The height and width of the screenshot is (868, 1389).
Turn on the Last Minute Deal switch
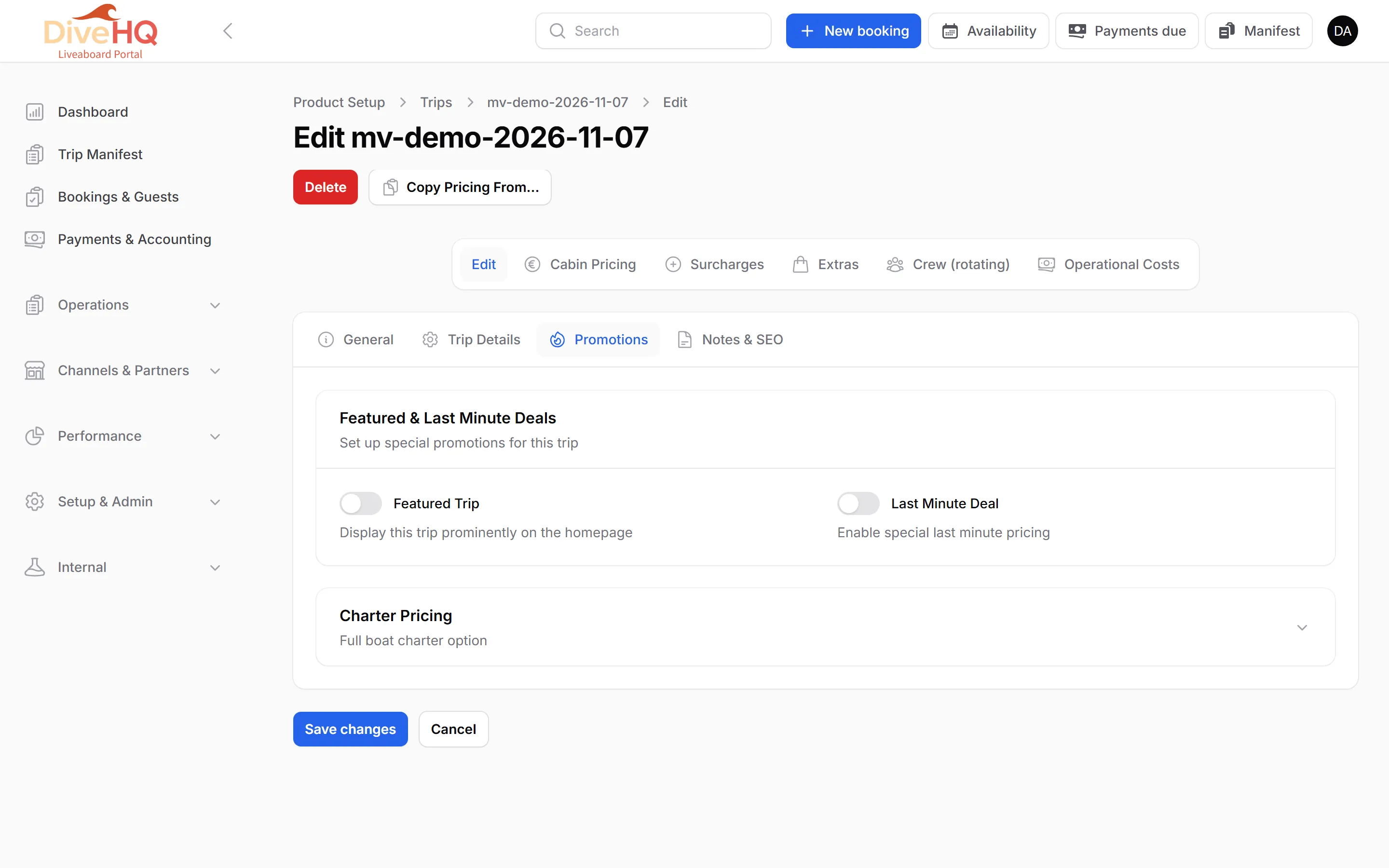click(x=858, y=503)
